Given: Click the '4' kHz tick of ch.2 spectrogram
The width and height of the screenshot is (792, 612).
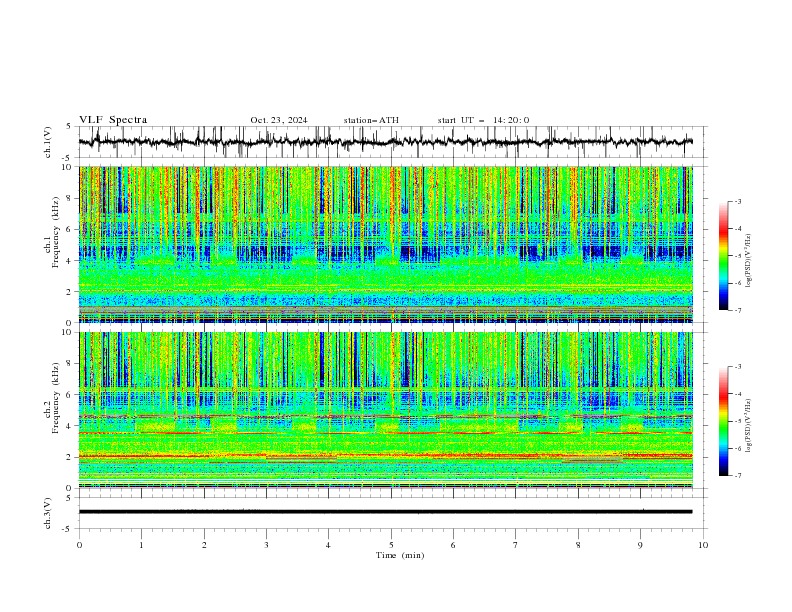Looking at the screenshot, I should click(x=71, y=426).
